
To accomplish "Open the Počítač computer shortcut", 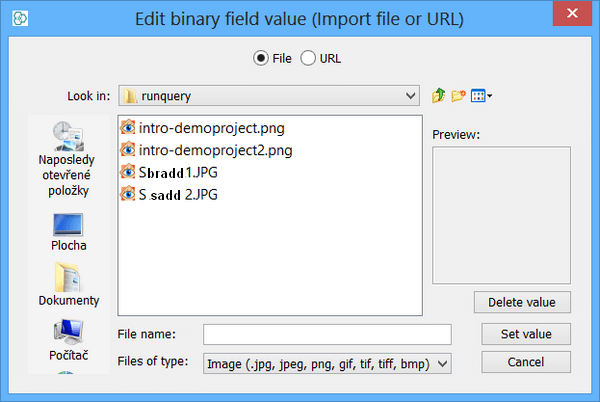I will coord(69,340).
